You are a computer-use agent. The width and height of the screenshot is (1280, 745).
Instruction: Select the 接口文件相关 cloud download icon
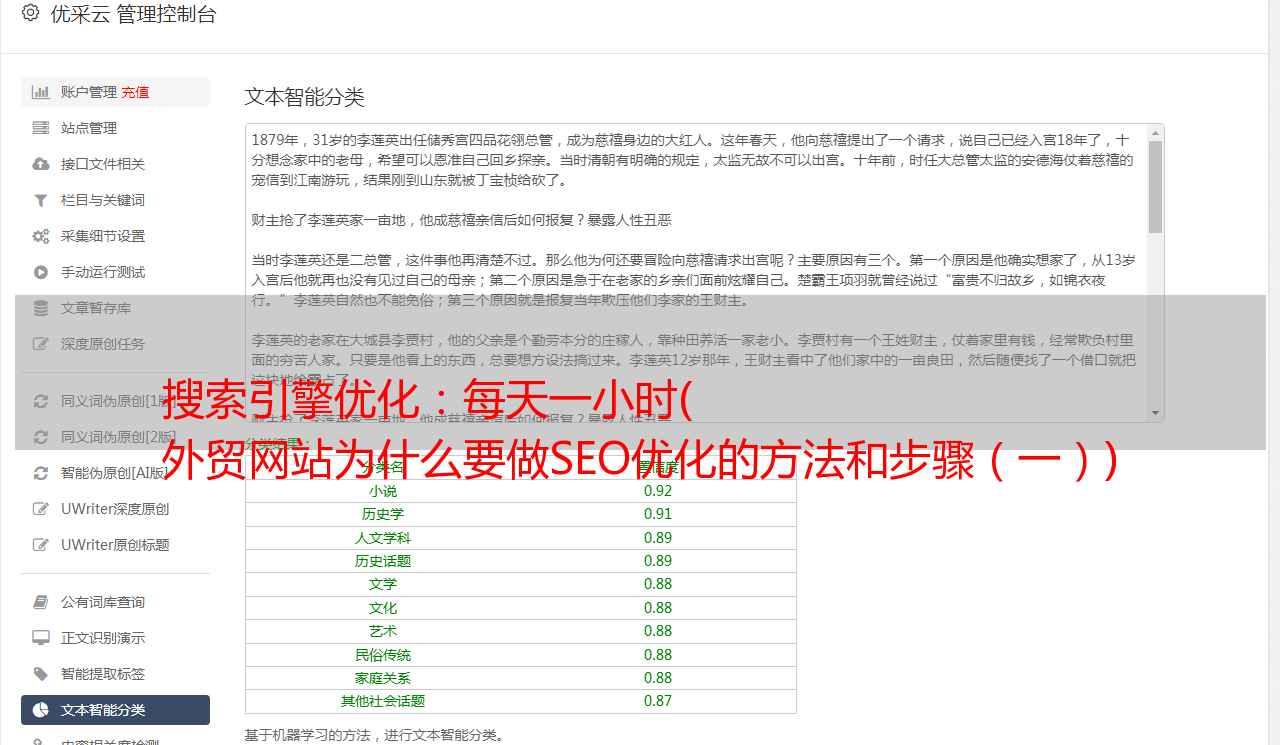[41, 164]
